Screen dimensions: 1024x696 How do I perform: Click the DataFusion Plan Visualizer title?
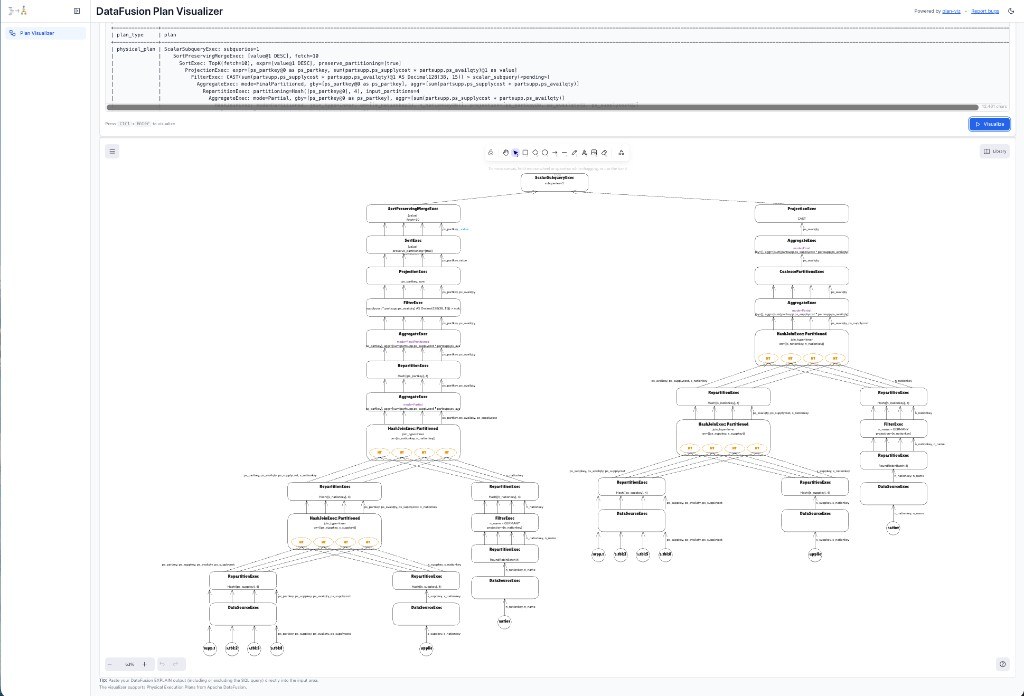click(x=159, y=11)
